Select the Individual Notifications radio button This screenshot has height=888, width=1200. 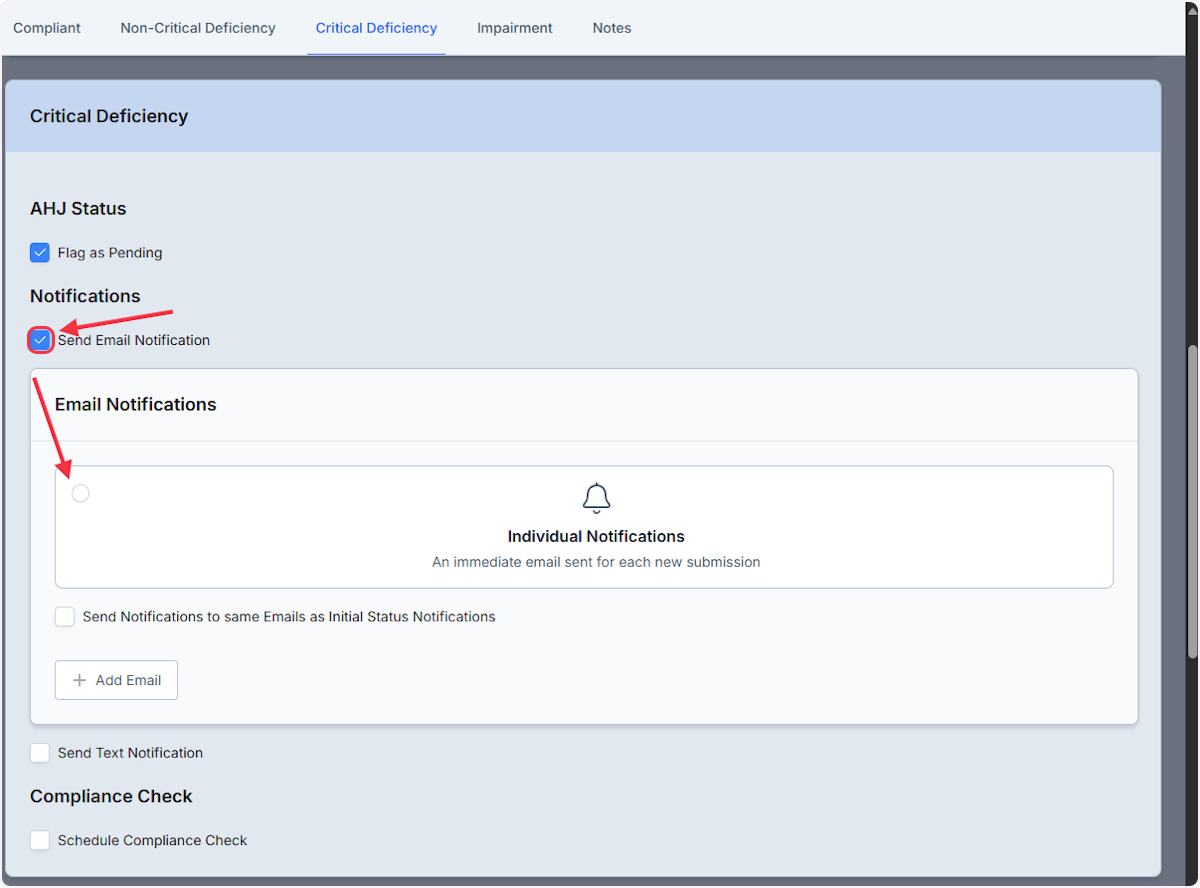point(81,493)
